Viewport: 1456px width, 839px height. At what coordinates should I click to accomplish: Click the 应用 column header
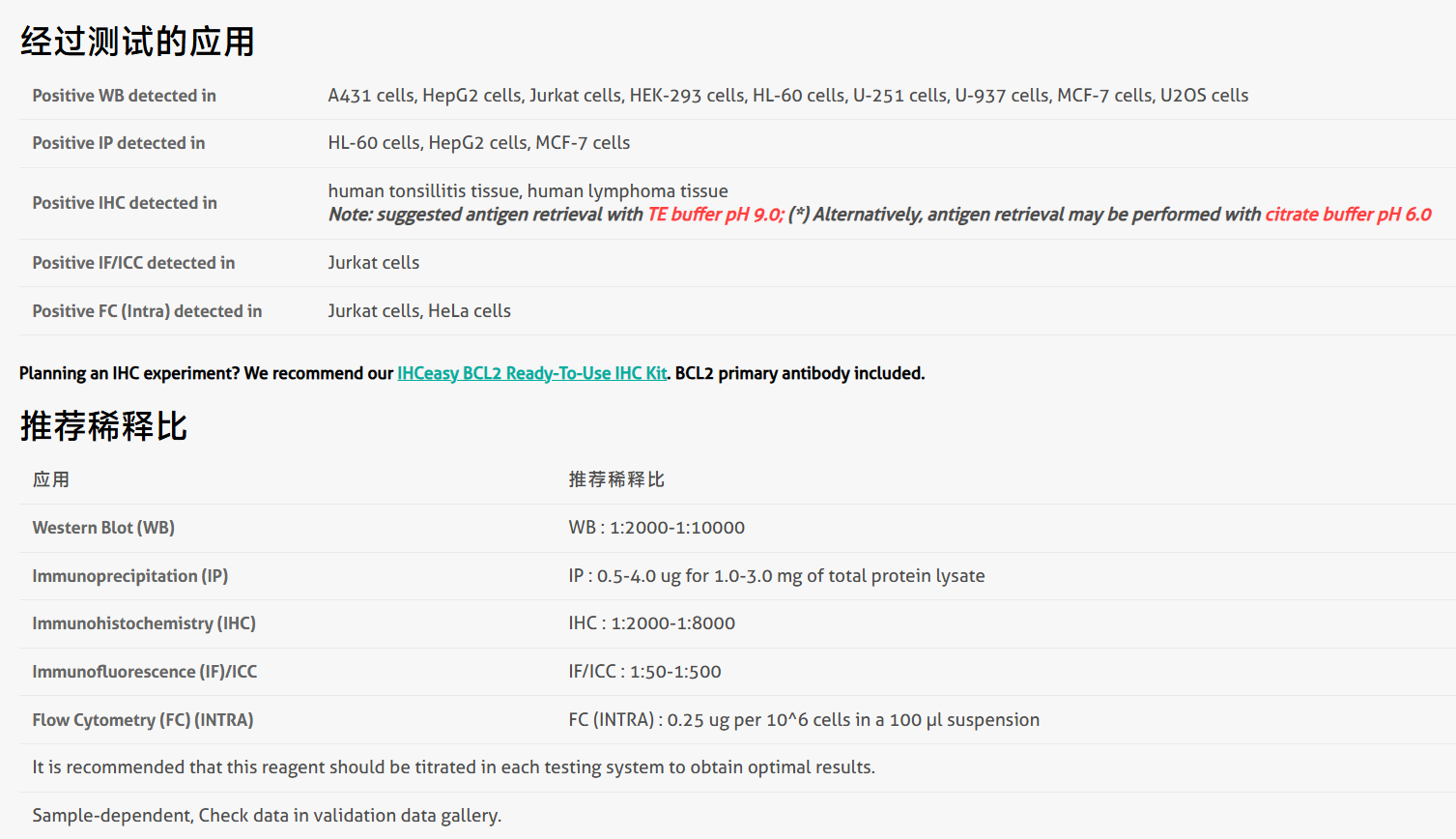50,479
